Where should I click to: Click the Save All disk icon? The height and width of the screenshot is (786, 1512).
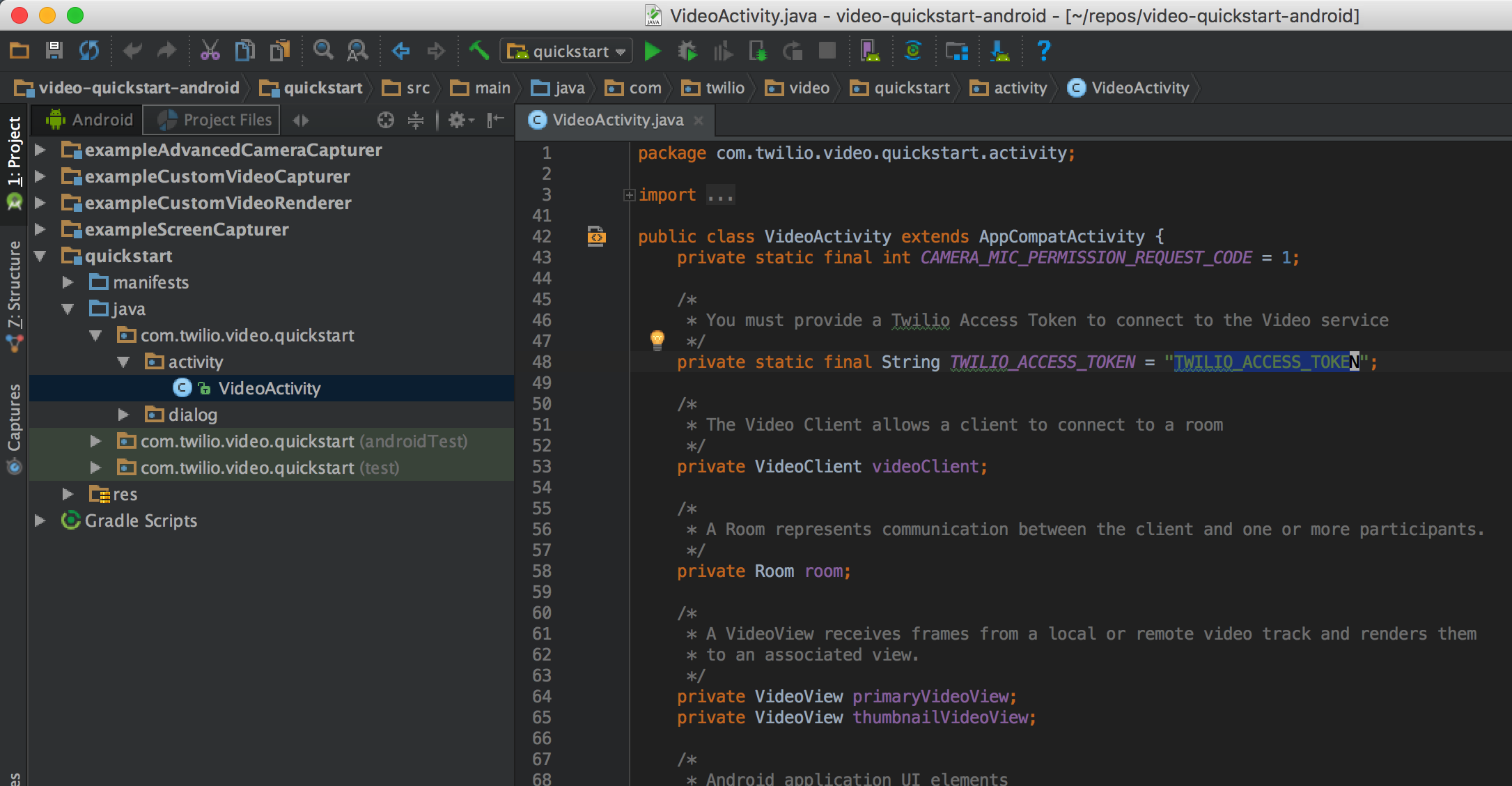coord(54,51)
